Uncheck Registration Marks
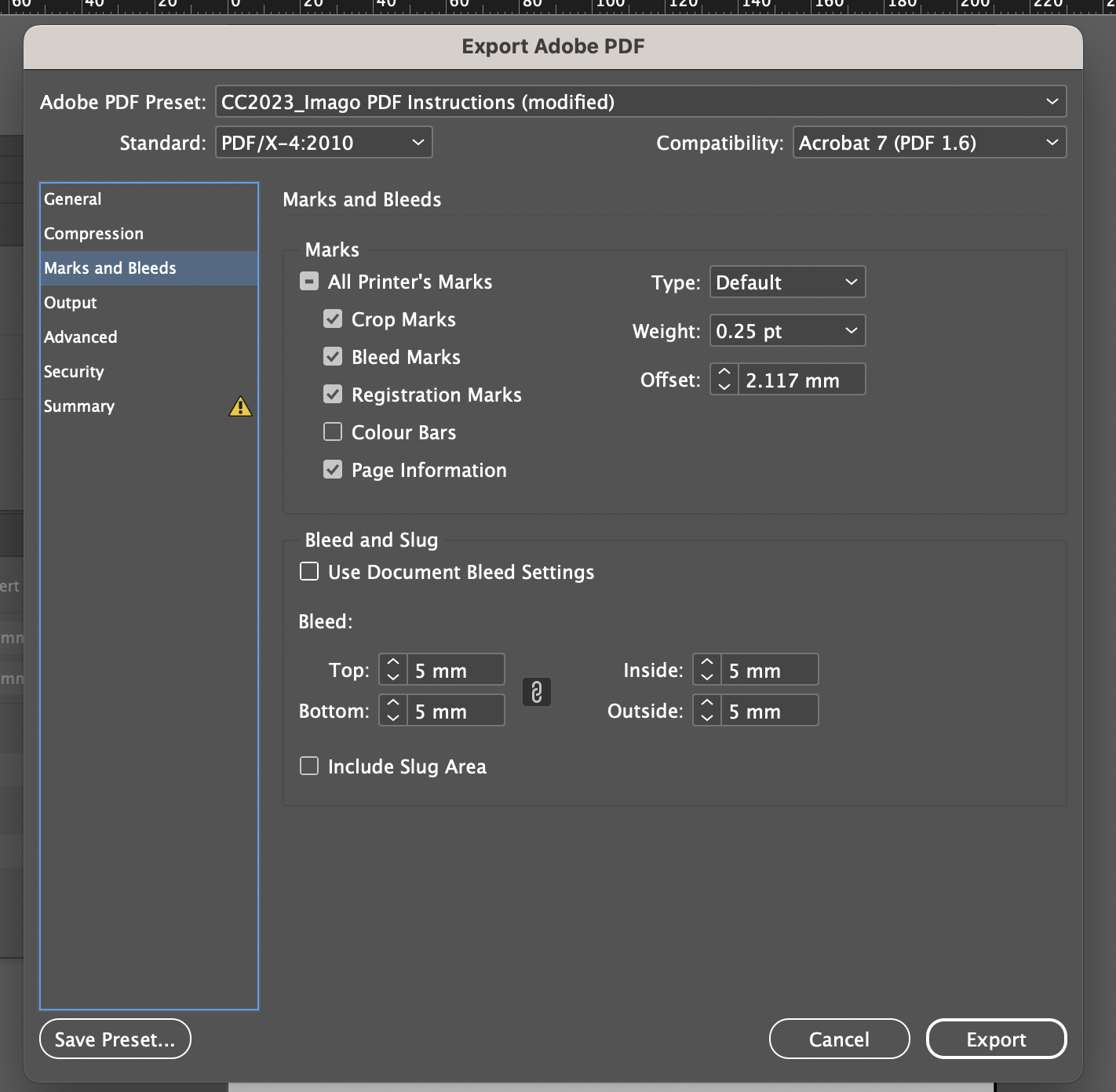1116x1092 pixels. [332, 394]
